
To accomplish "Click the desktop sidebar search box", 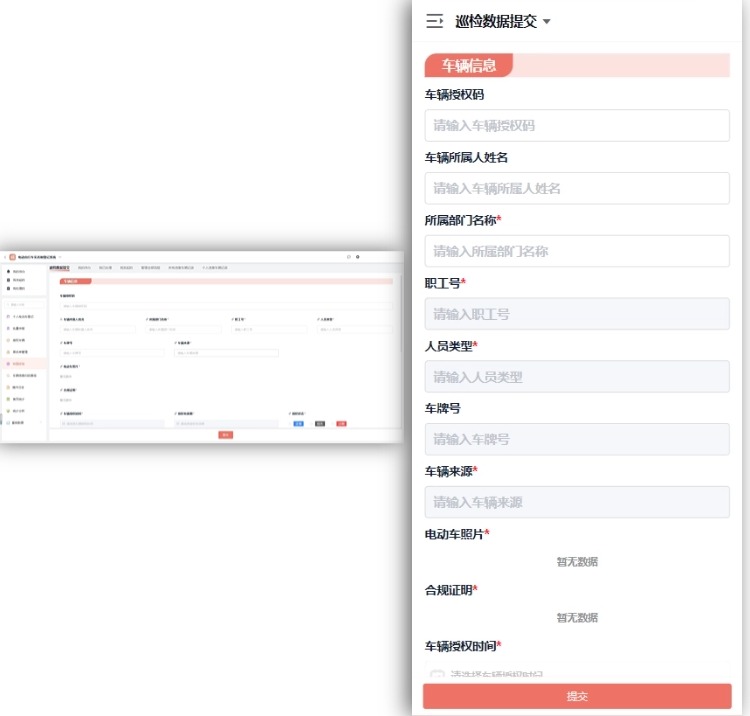I will [23, 304].
